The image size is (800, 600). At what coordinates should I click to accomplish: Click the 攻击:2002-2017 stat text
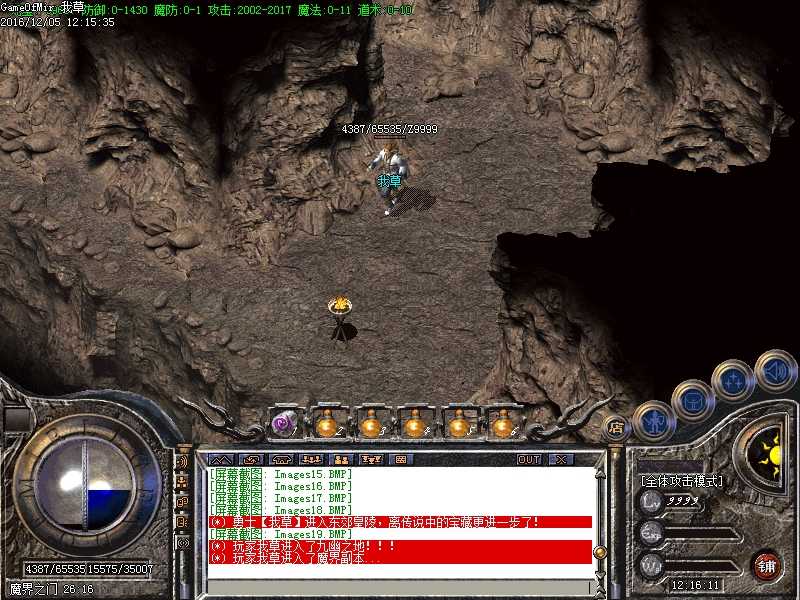[250, 10]
